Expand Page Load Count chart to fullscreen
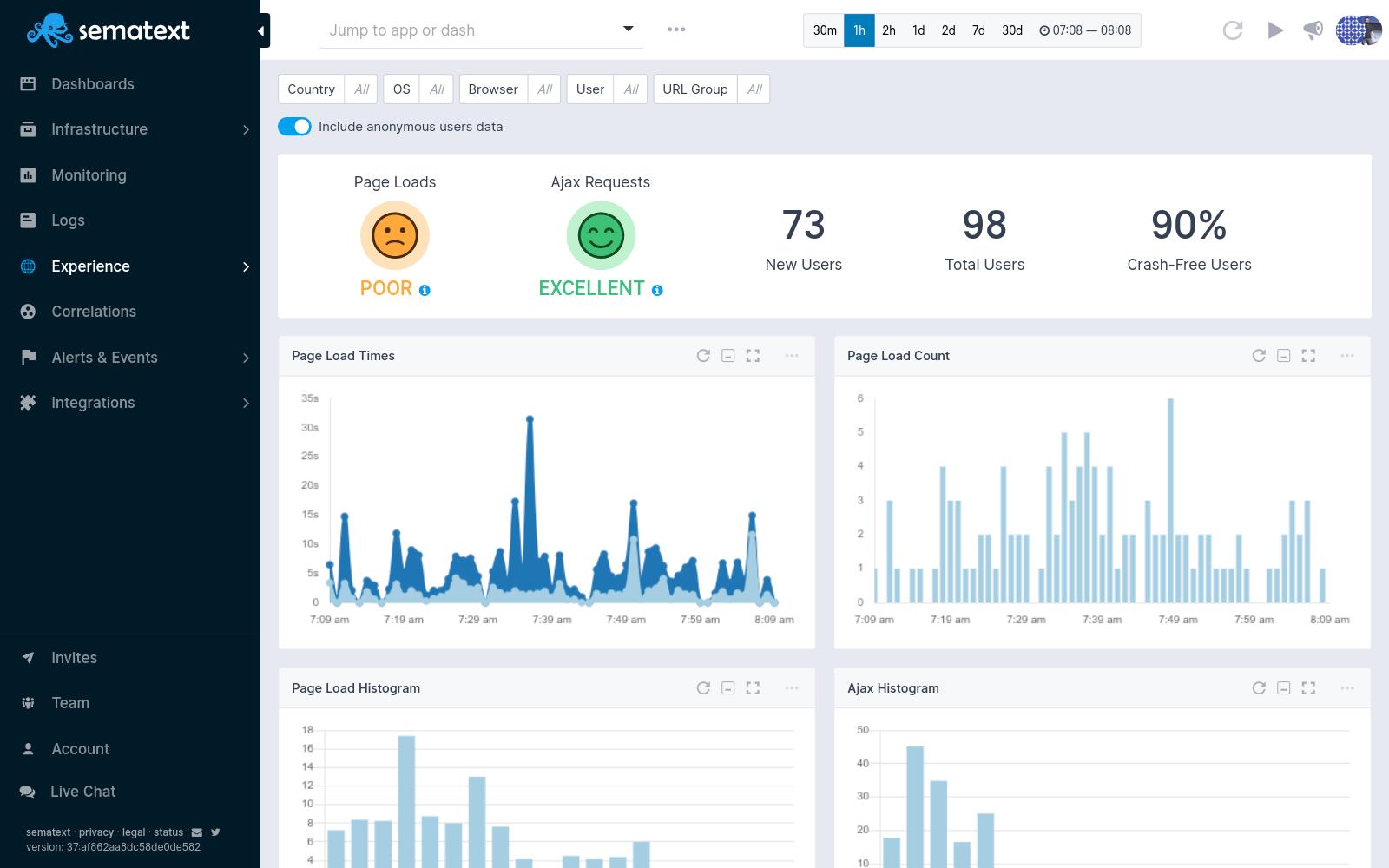Screen dimensions: 1389x868 point(1308,356)
